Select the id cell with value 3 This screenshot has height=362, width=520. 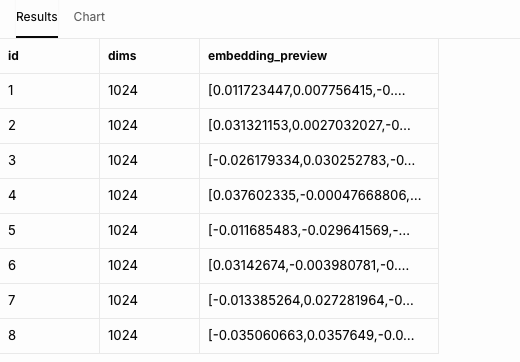[x=49, y=161]
